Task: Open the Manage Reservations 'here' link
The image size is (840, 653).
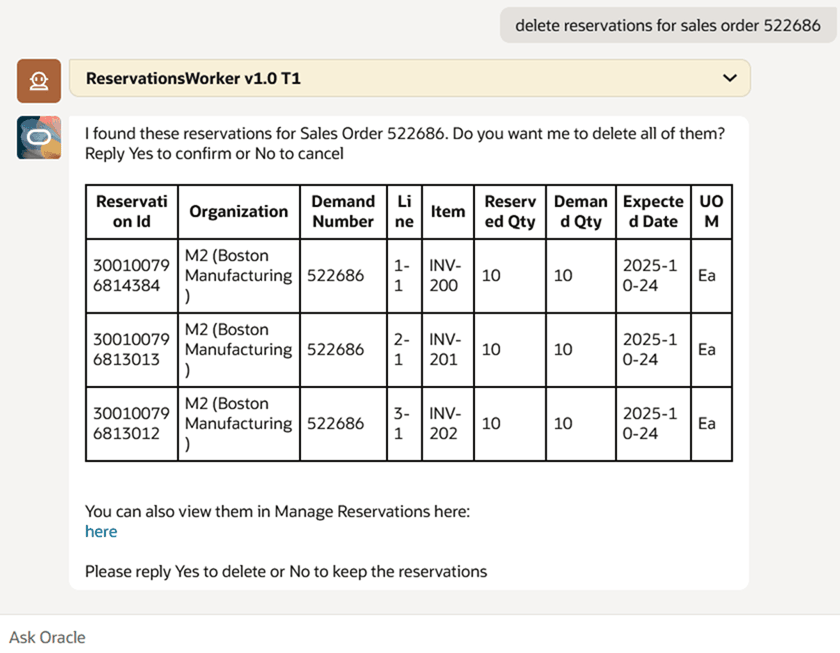Action: tap(100, 532)
